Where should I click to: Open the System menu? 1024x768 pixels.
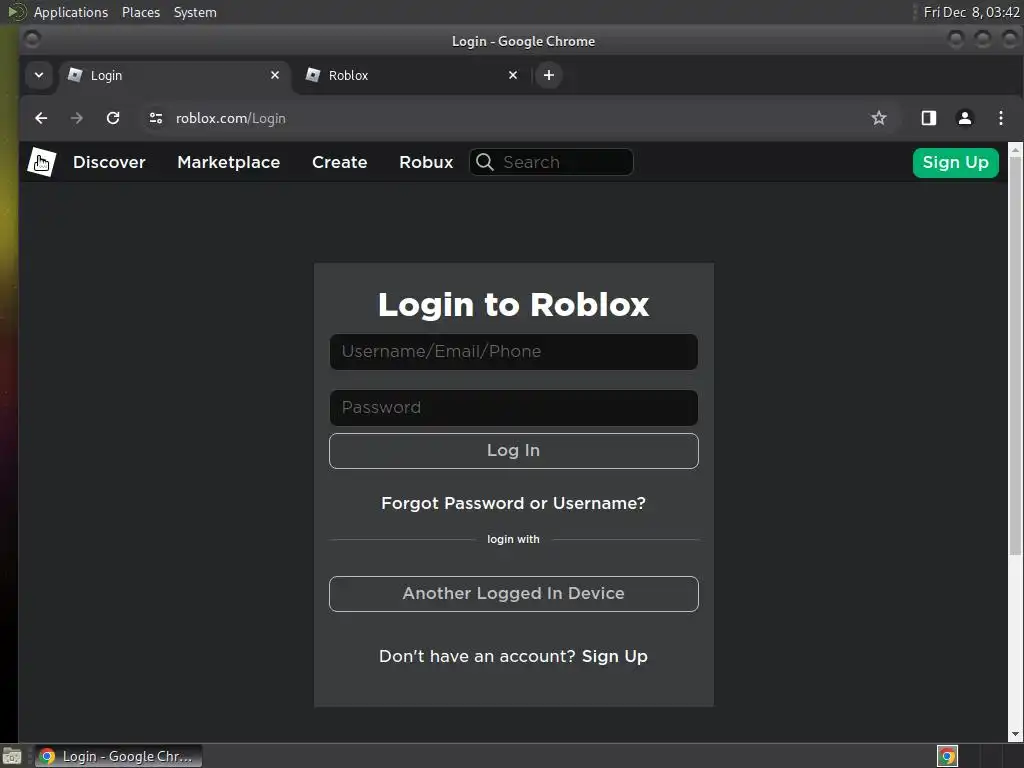(195, 12)
